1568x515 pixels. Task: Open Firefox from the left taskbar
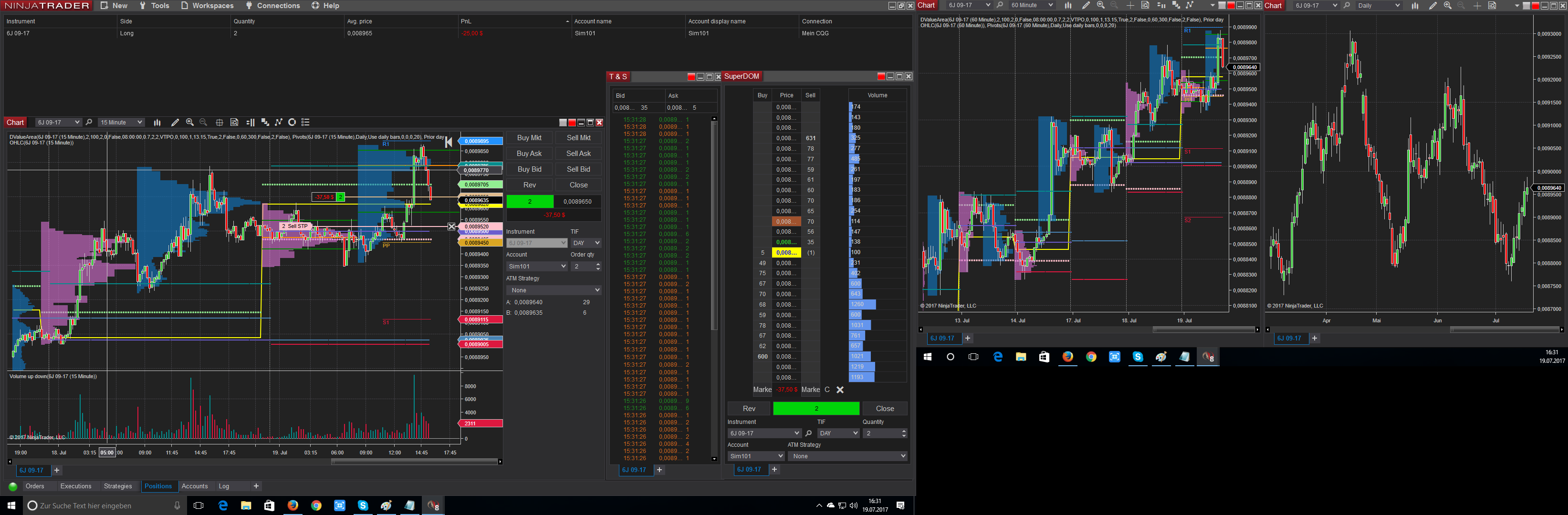[293, 505]
